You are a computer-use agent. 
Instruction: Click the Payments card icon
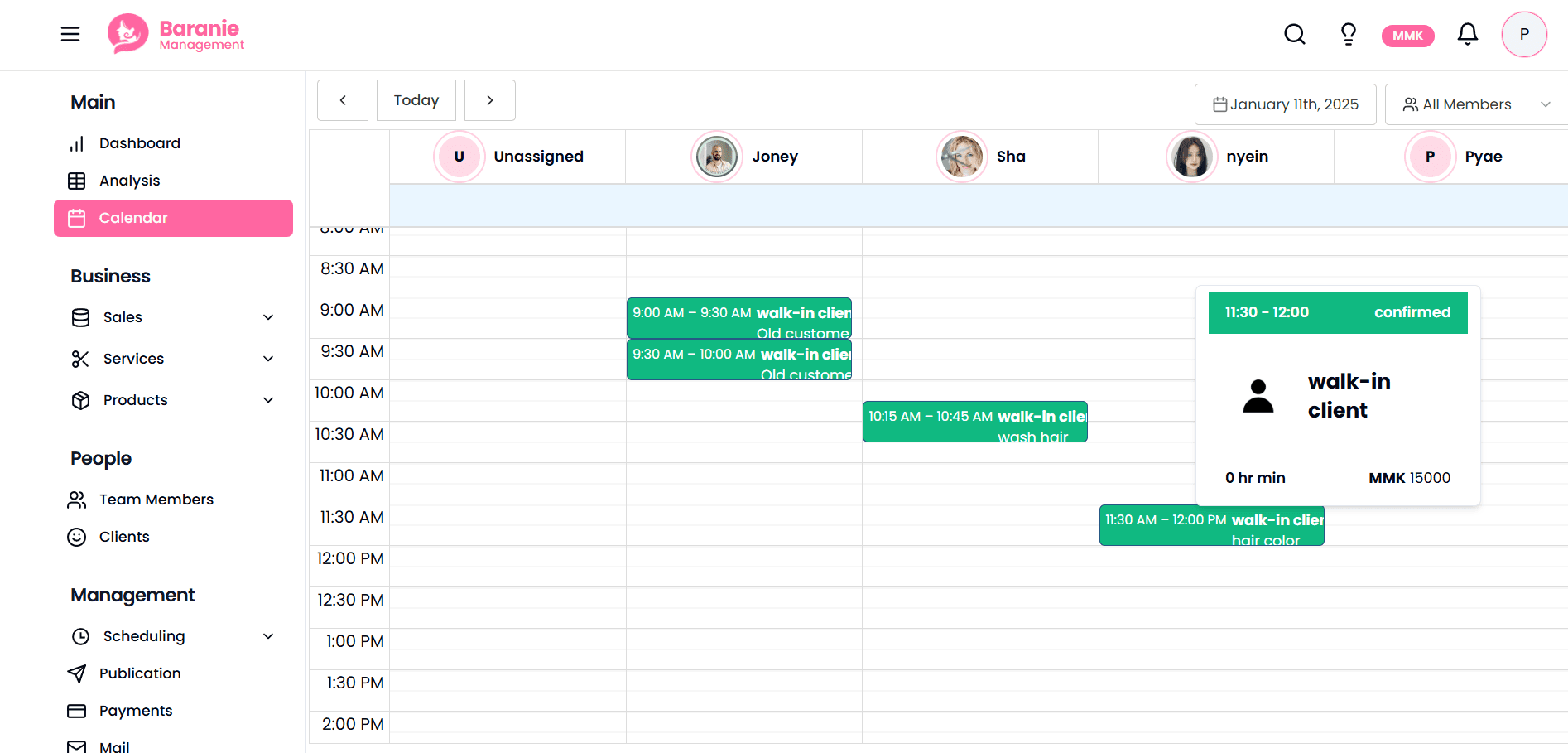click(x=77, y=710)
